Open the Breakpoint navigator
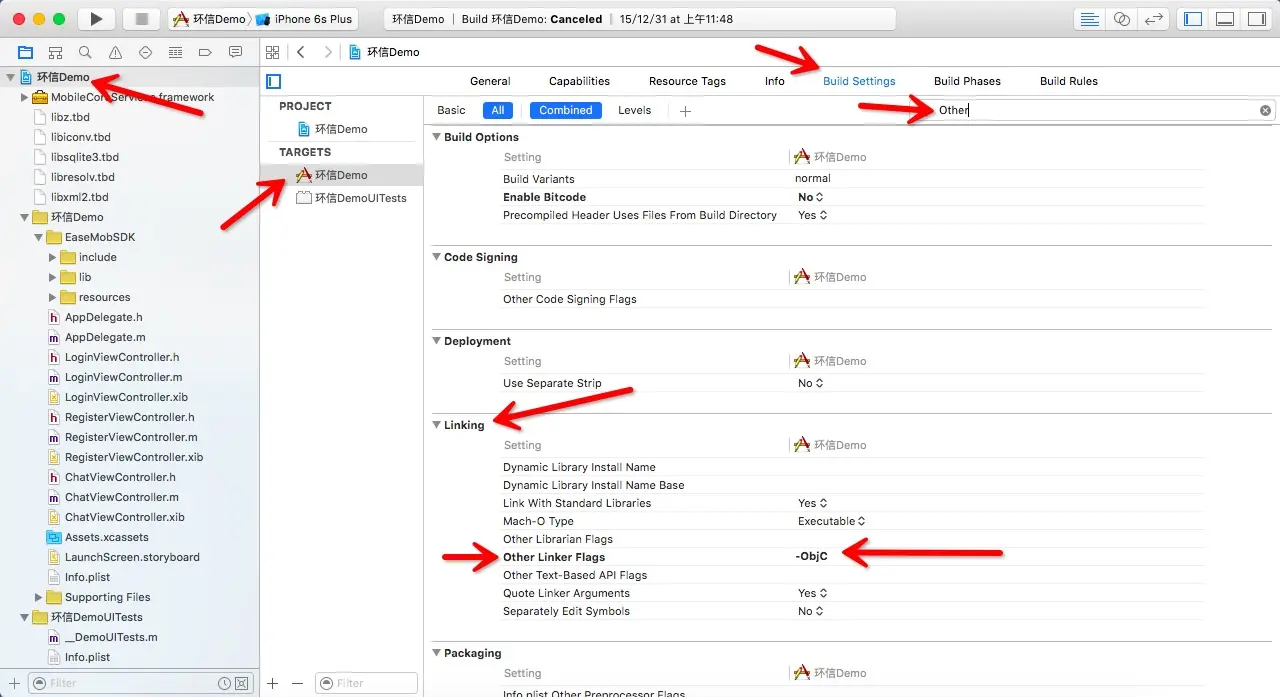 (x=206, y=52)
